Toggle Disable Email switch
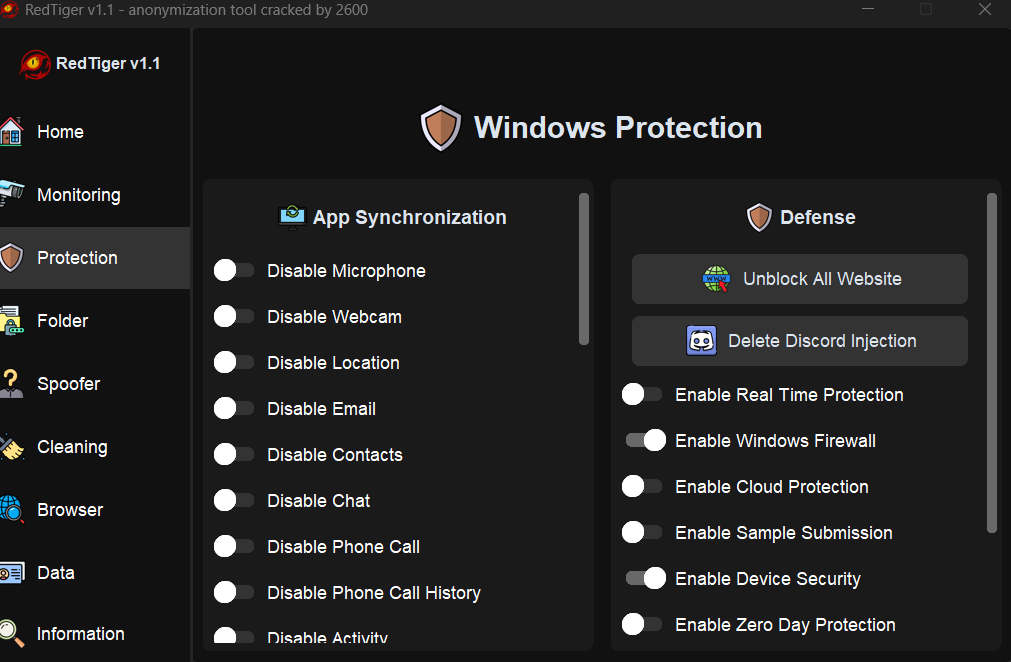The width and height of the screenshot is (1011, 662). coord(233,408)
